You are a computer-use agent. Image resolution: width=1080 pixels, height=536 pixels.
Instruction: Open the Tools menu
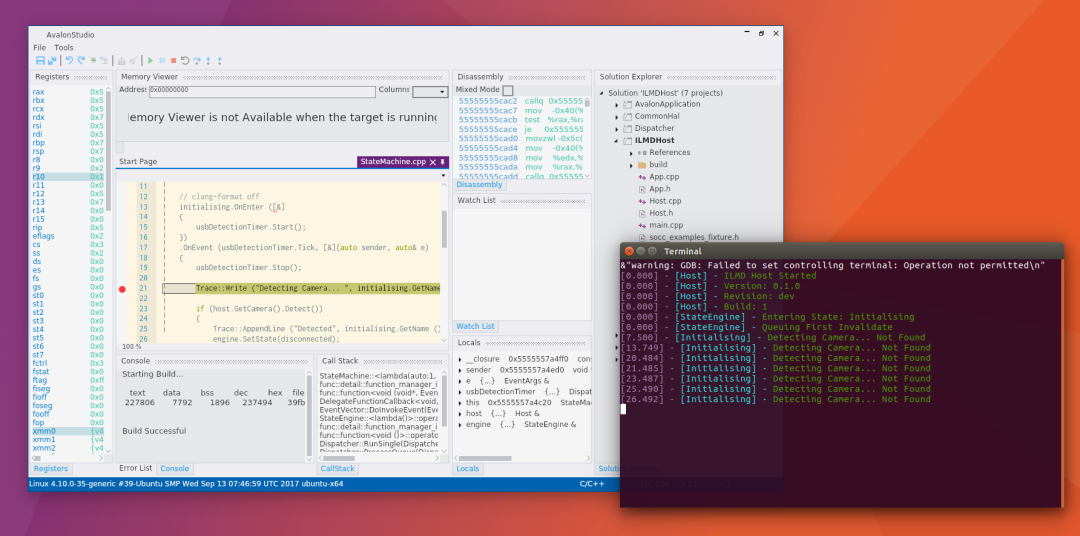(x=64, y=48)
